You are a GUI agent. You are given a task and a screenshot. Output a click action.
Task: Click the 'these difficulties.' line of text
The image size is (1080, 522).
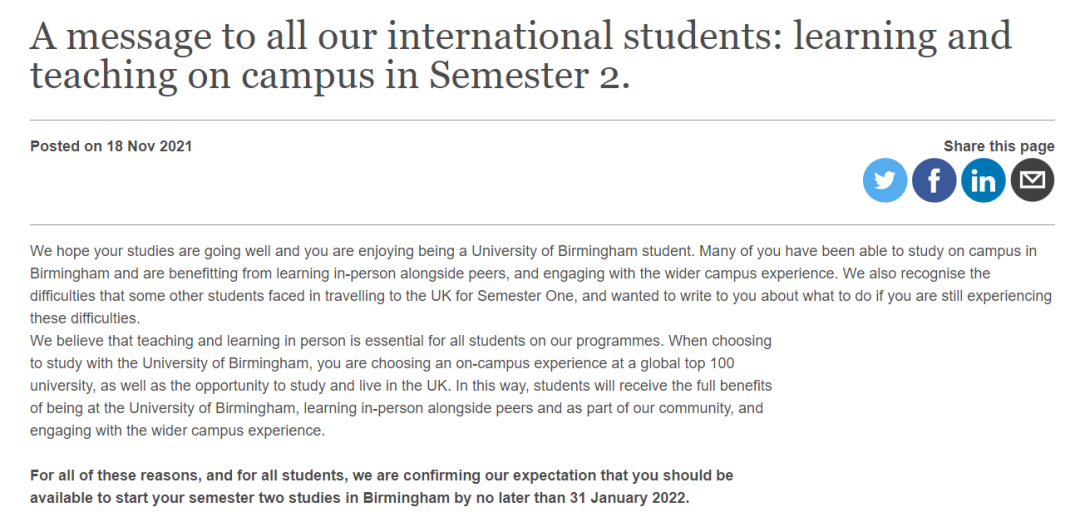pyautogui.click(x=85, y=319)
